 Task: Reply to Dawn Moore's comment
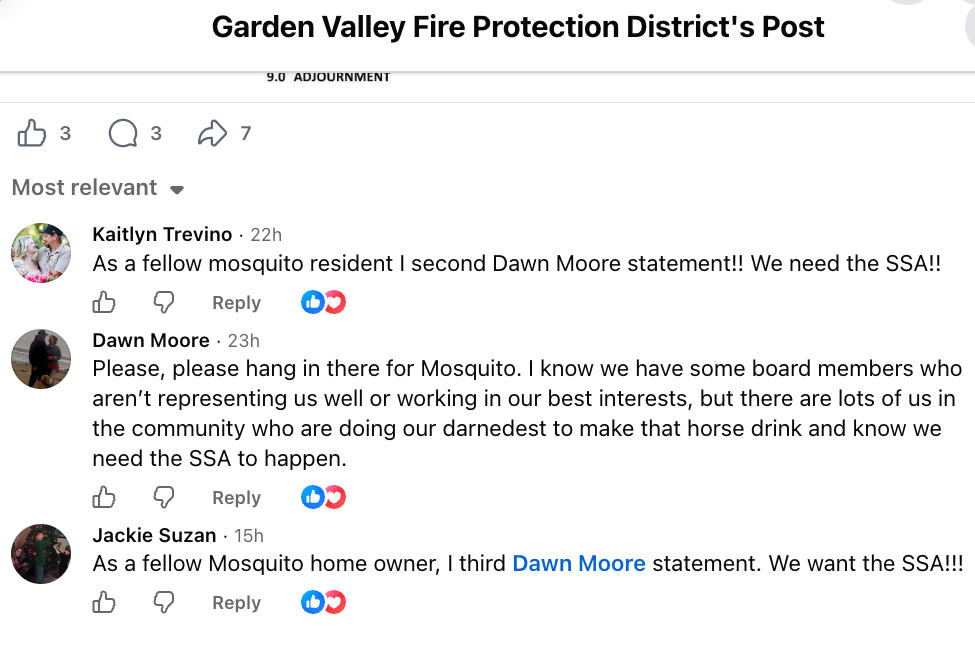click(236, 498)
